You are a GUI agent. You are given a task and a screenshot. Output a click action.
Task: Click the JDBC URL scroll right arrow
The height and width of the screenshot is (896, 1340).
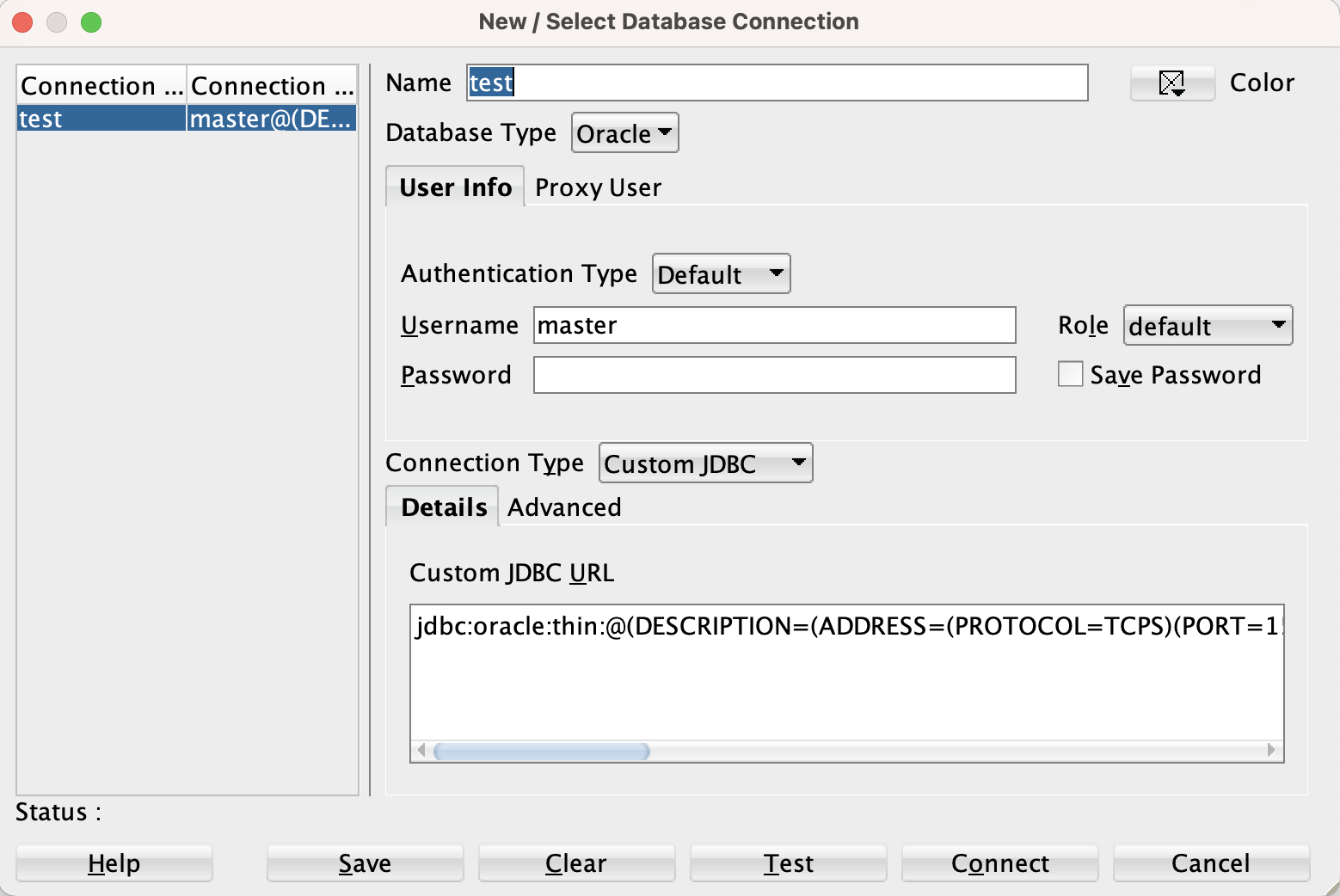tap(1271, 750)
